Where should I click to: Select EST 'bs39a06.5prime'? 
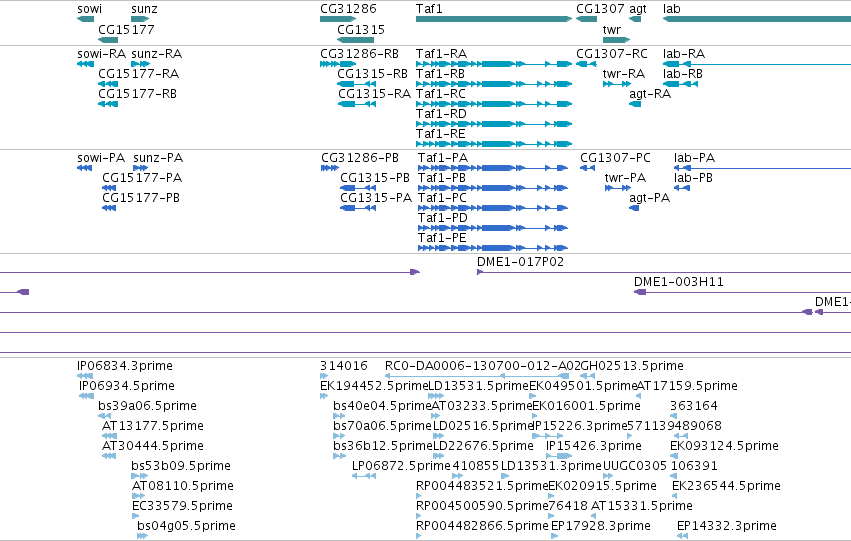point(147,406)
